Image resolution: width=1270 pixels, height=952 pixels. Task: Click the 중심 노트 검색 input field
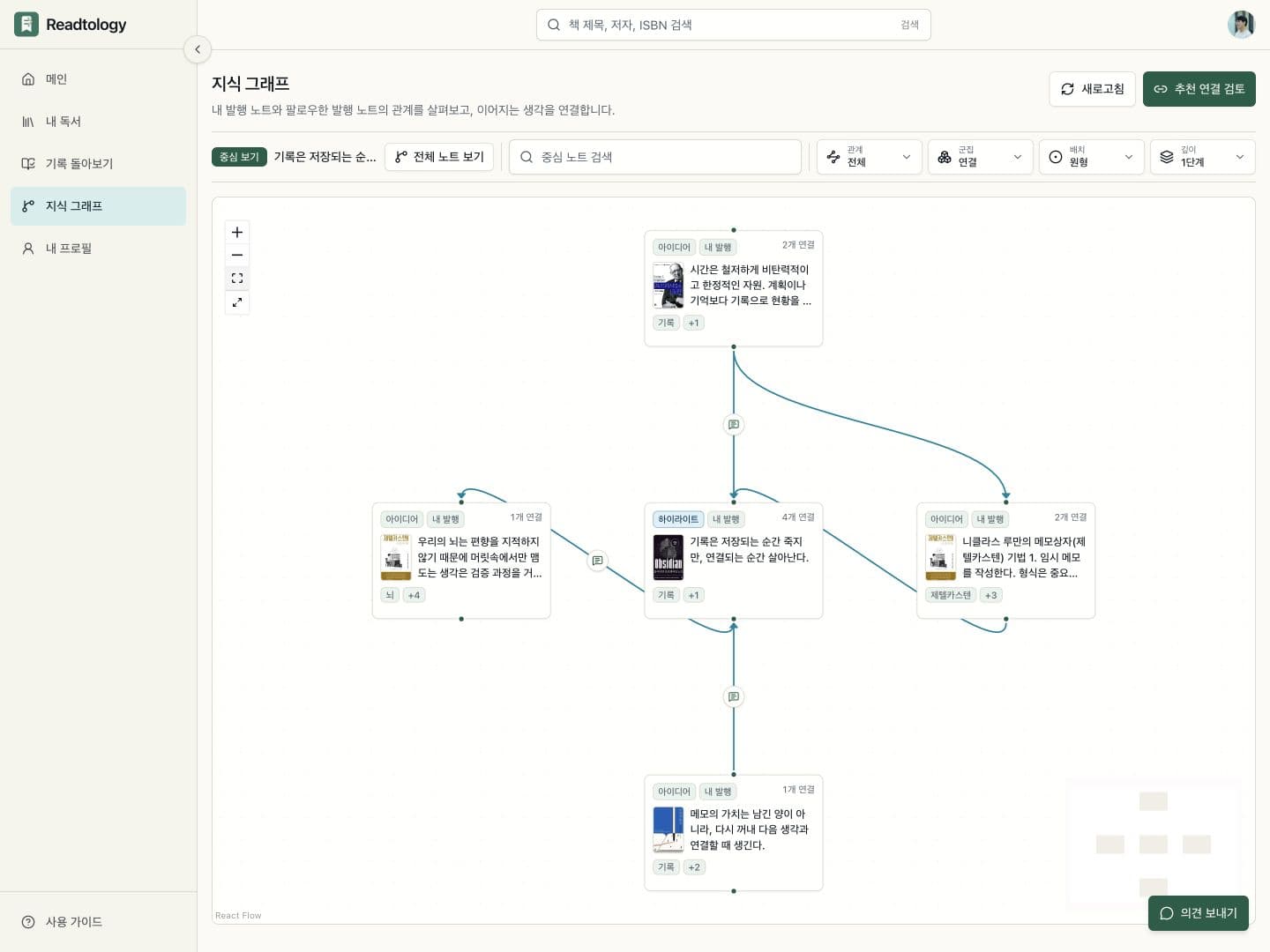655,157
